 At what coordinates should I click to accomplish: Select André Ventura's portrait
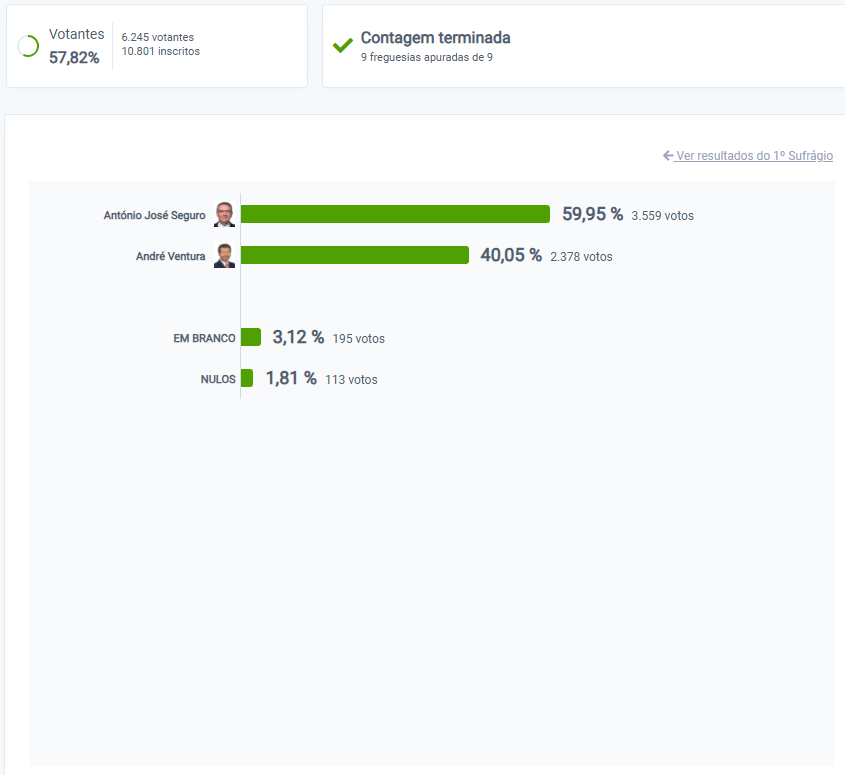tap(224, 255)
